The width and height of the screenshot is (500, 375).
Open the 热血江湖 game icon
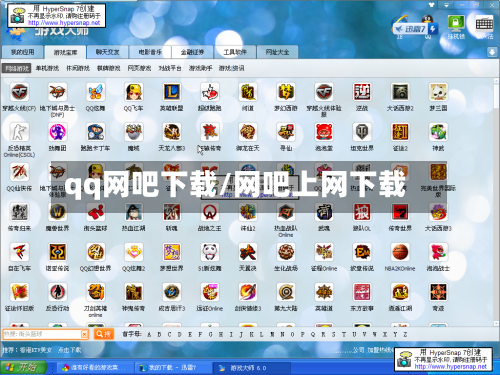134,212
